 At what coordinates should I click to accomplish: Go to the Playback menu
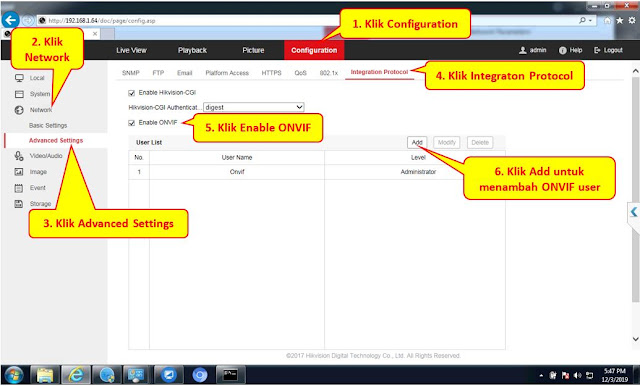[192, 50]
